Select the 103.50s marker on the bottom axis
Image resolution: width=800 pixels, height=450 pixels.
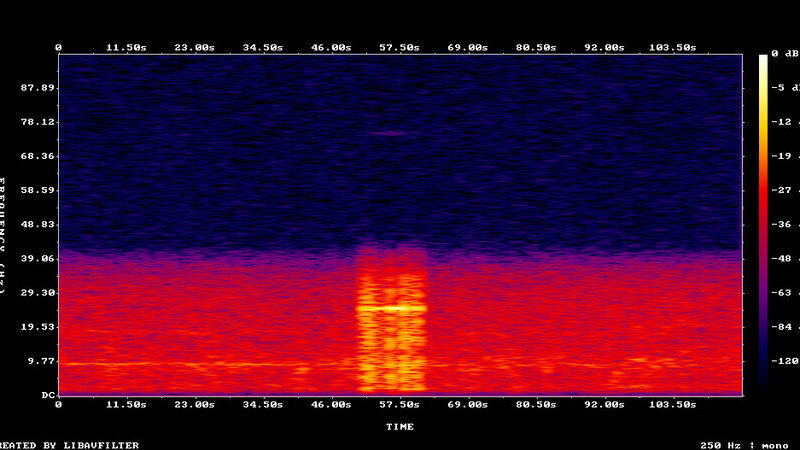pyautogui.click(x=672, y=405)
